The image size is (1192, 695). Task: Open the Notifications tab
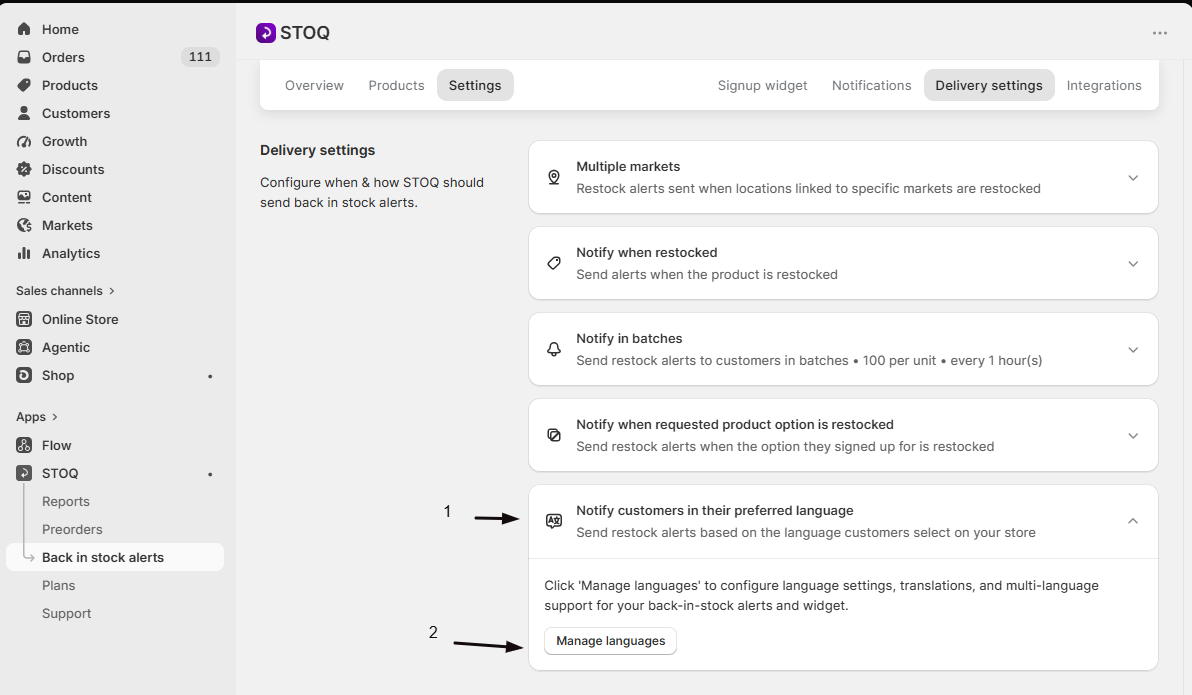(871, 85)
